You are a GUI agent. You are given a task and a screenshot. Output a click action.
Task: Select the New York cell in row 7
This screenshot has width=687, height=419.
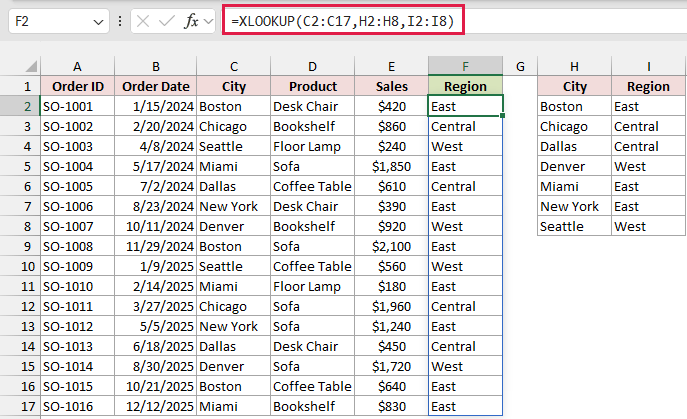pyautogui.click(x=234, y=206)
